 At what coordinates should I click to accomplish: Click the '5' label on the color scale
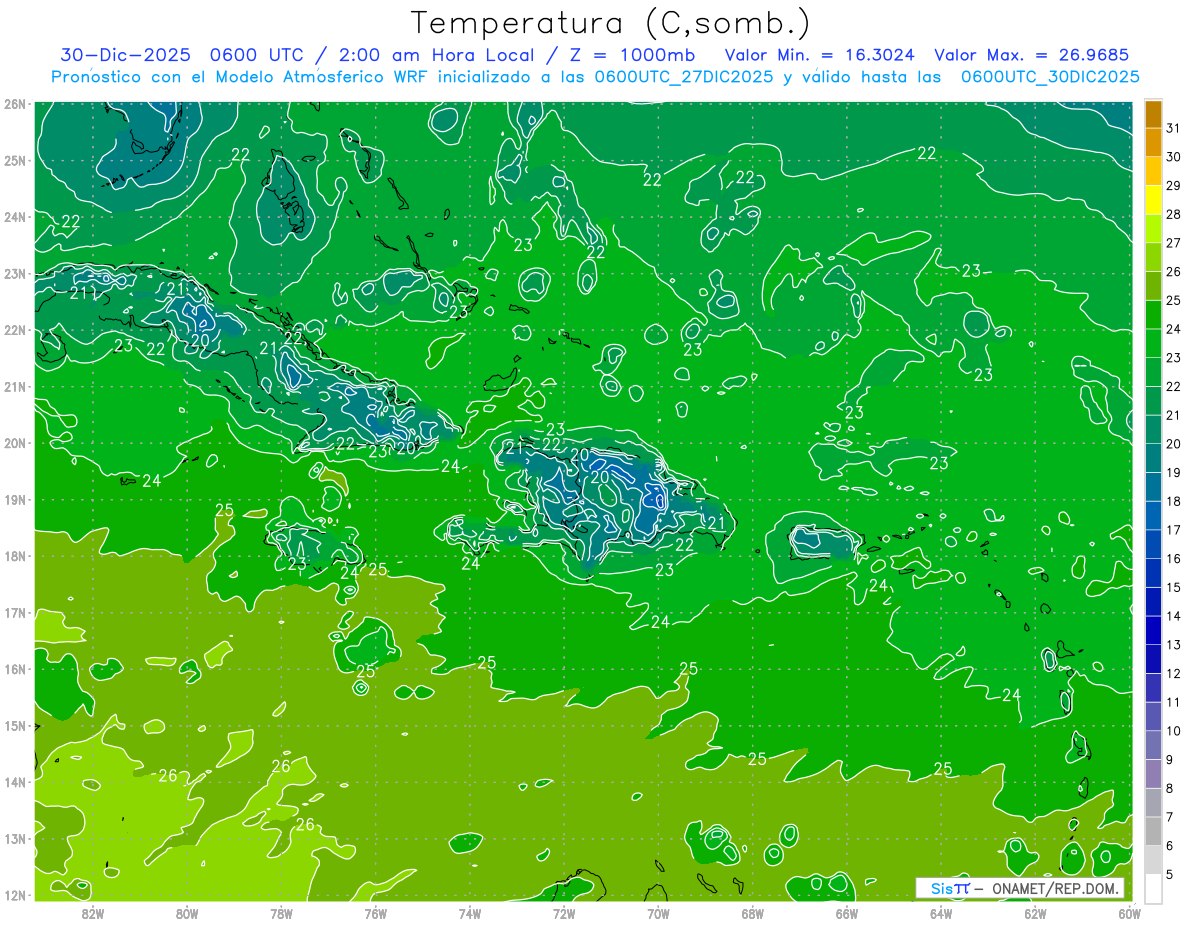pos(1171,875)
